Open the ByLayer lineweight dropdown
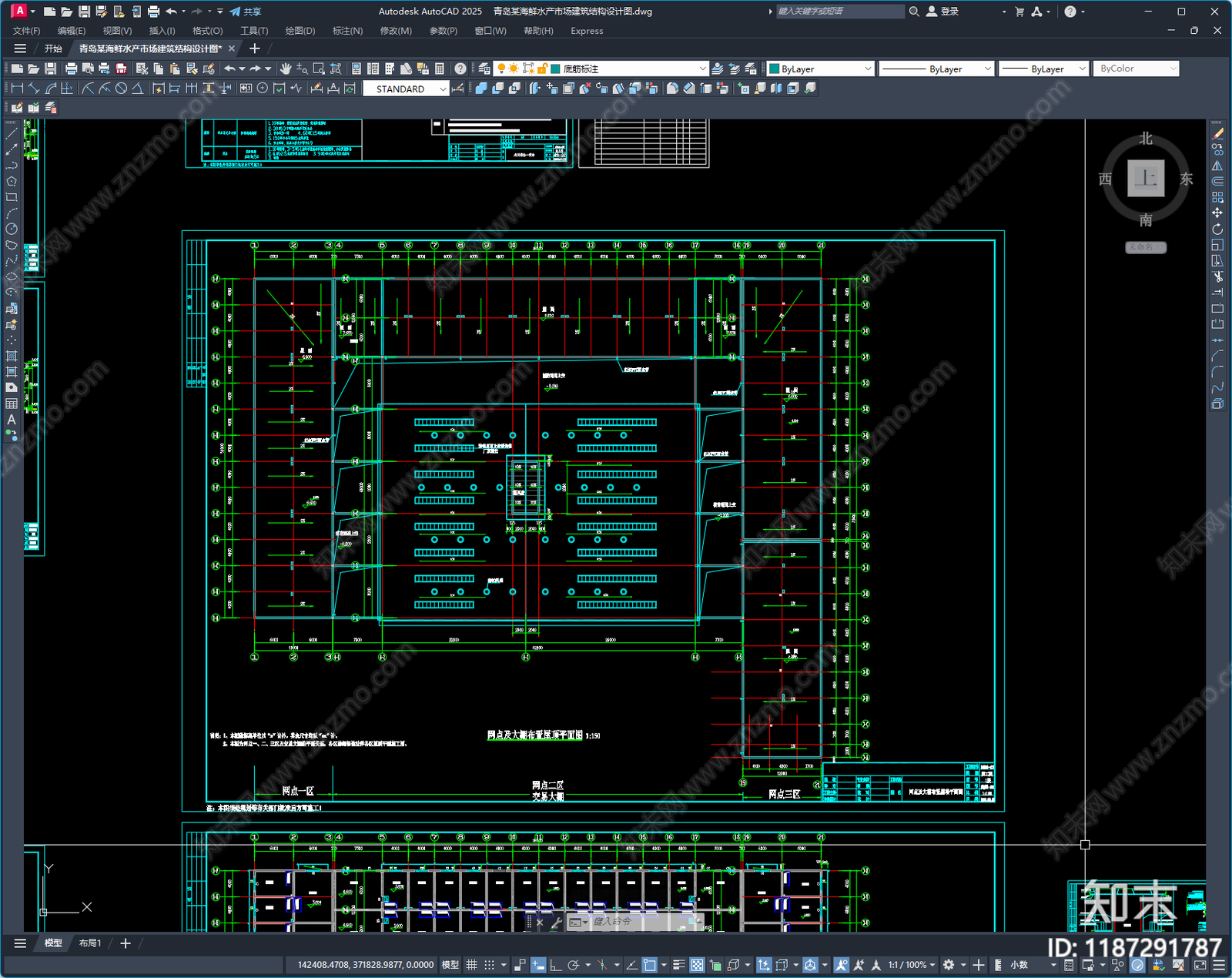Screen dimensions: 1232x978 pyautogui.click(x=1043, y=69)
